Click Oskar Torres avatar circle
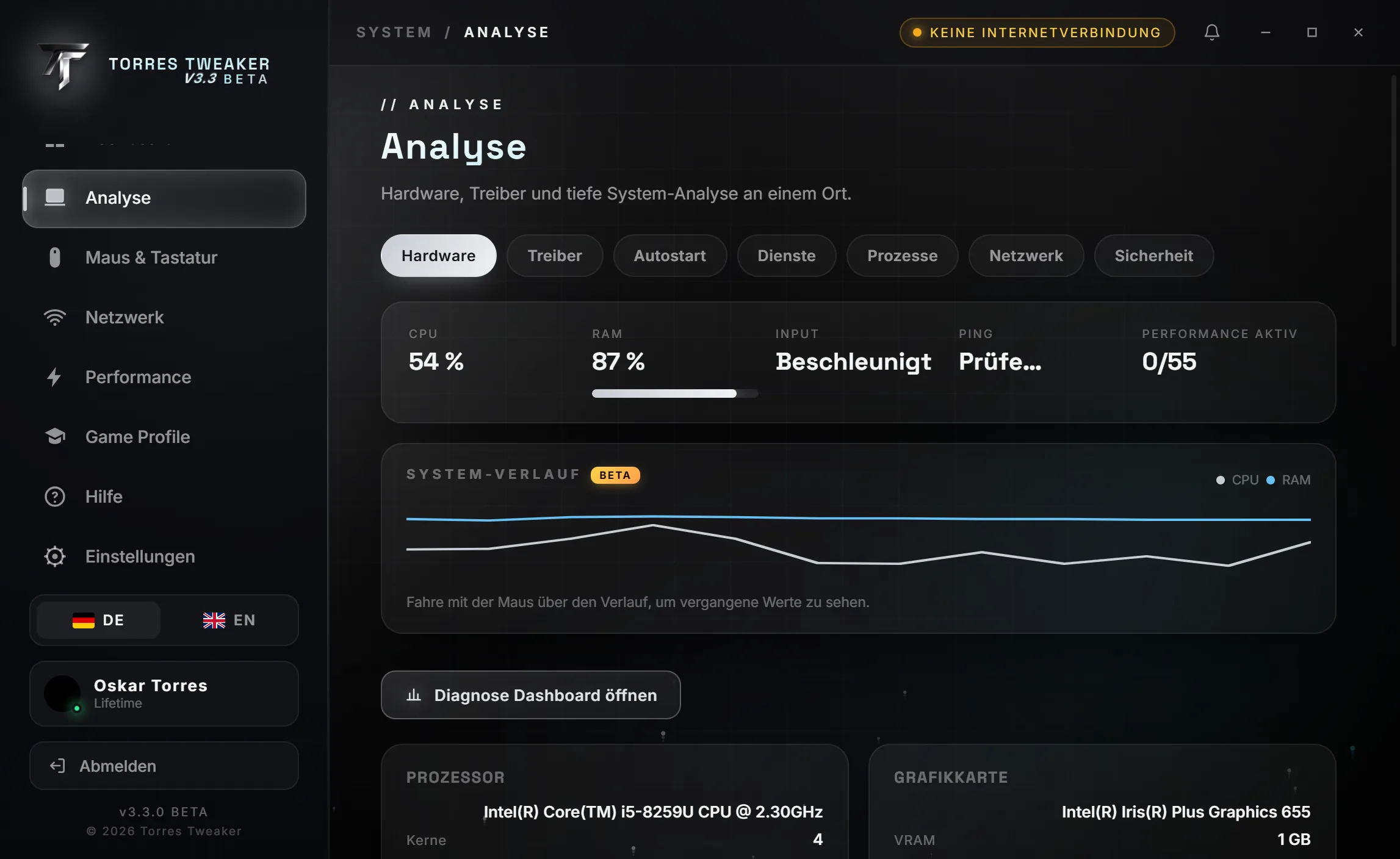The image size is (1400, 859). point(62,694)
